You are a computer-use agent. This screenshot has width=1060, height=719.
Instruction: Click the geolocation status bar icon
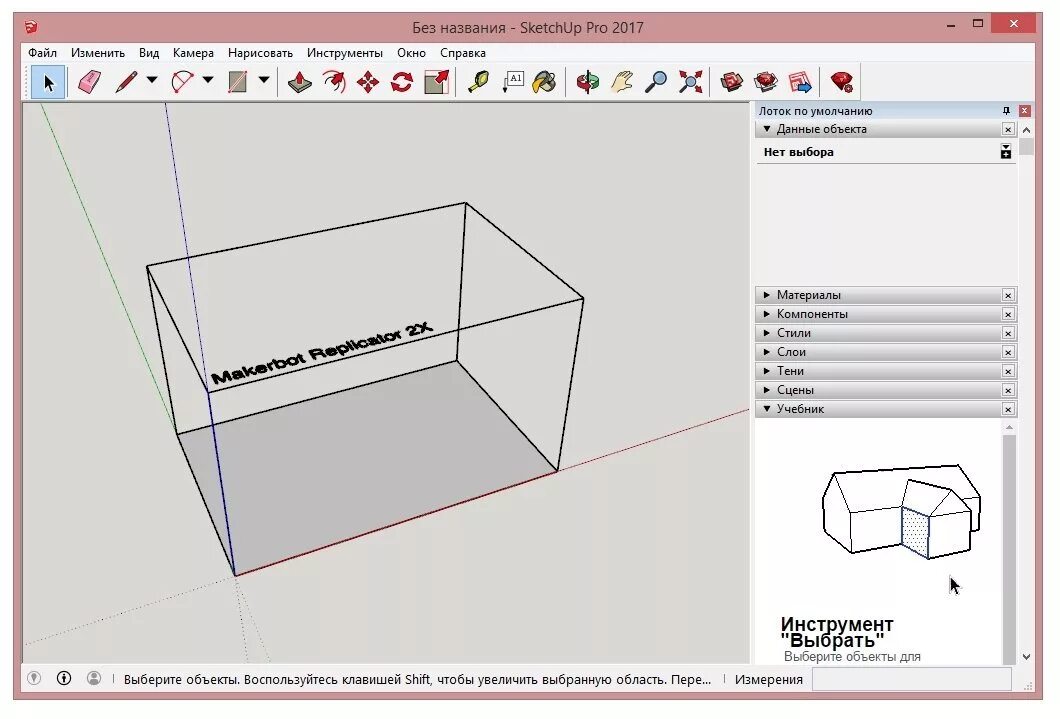click(34, 678)
